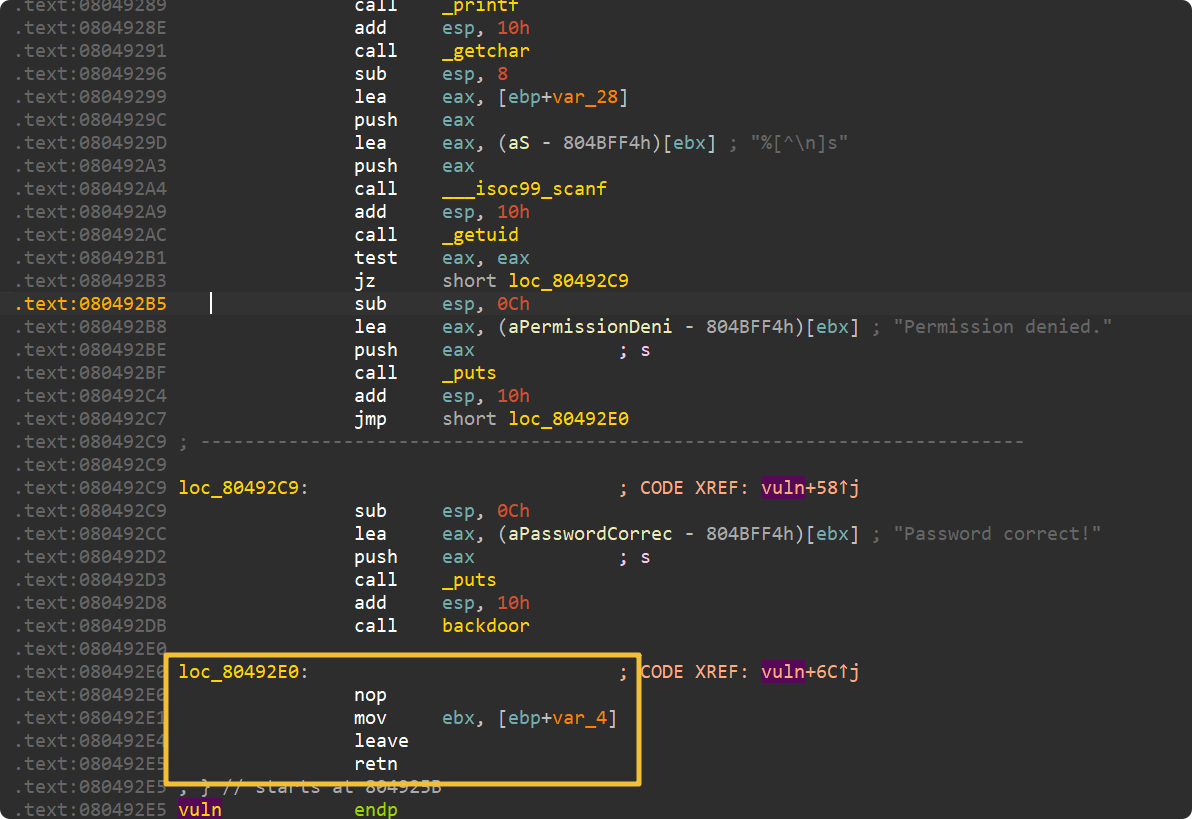Click the jmp mnemonic
The image size is (1192, 819).
click(370, 419)
